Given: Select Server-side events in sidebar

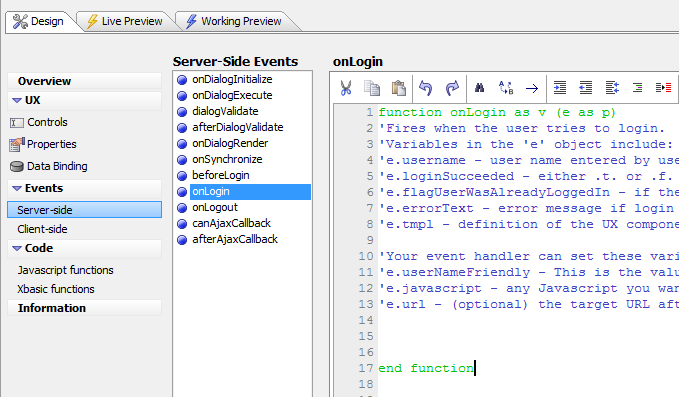Looking at the screenshot, I should click(x=84, y=210).
